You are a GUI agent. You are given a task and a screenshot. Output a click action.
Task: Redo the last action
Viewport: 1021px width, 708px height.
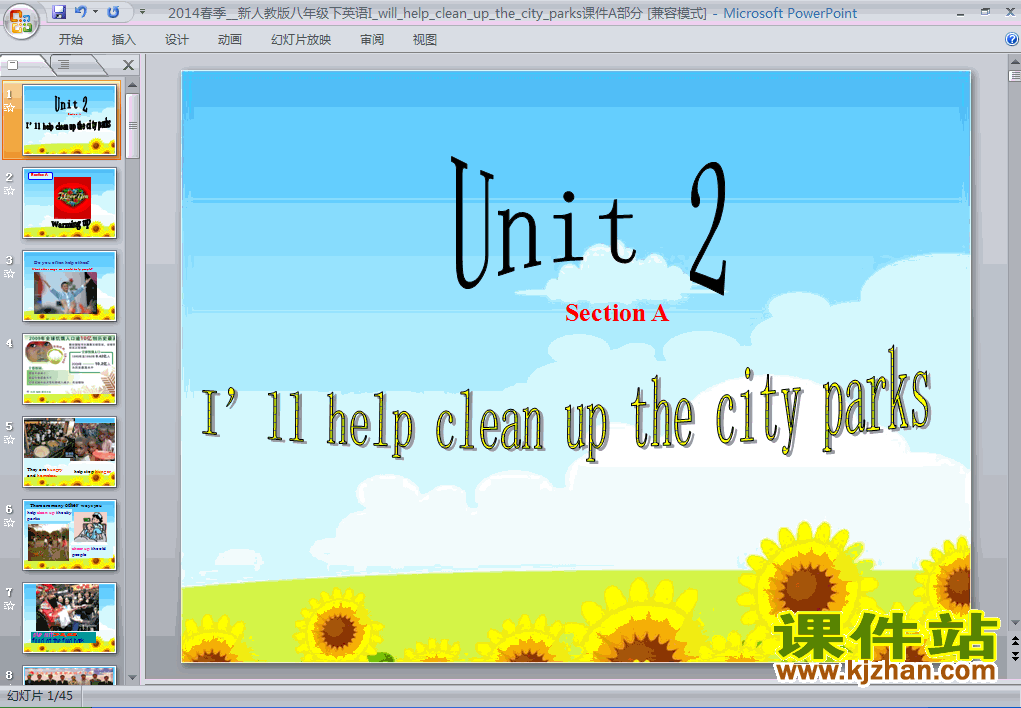113,12
